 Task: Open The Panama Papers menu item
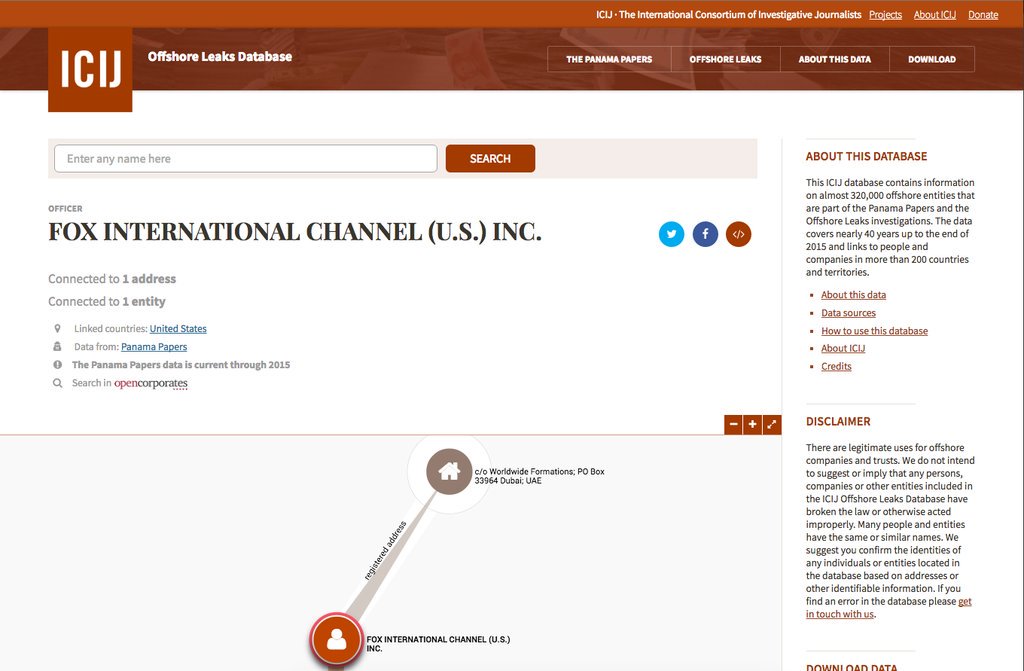coord(609,59)
